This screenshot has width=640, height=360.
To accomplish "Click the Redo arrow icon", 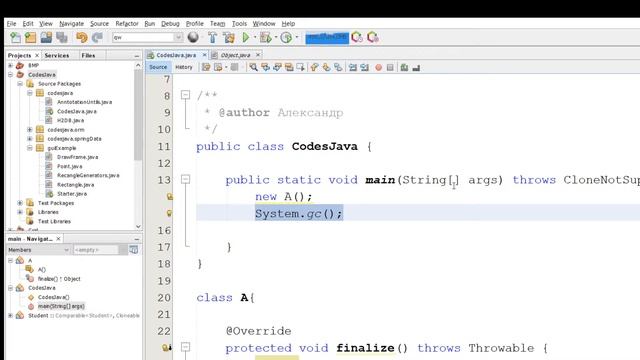I will point(97,38).
